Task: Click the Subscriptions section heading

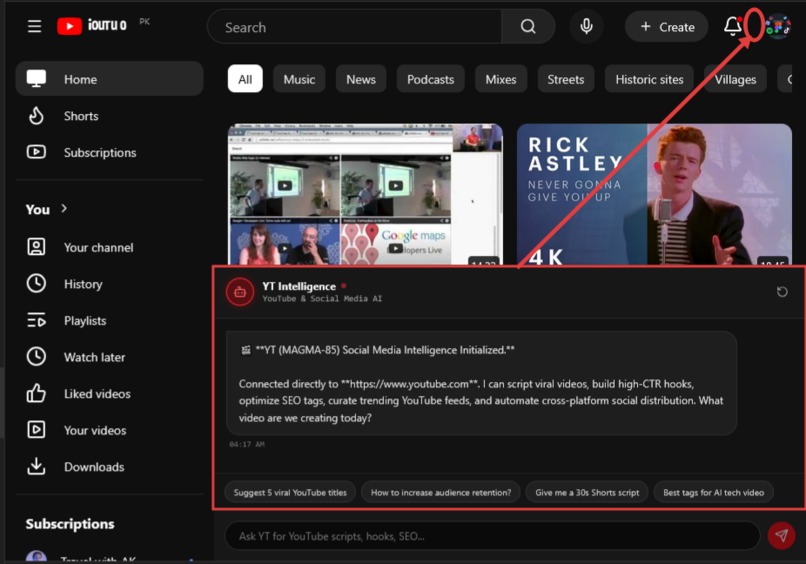Action: (70, 523)
